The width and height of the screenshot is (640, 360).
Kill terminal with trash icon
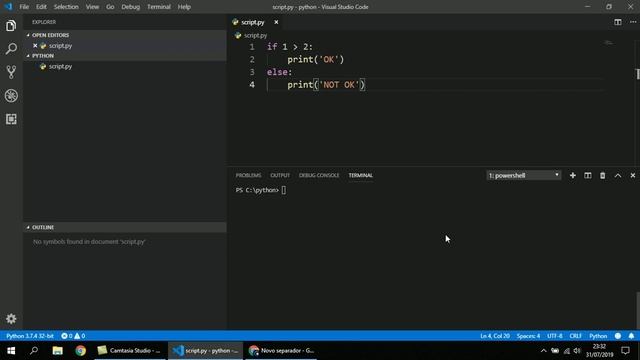click(x=602, y=176)
